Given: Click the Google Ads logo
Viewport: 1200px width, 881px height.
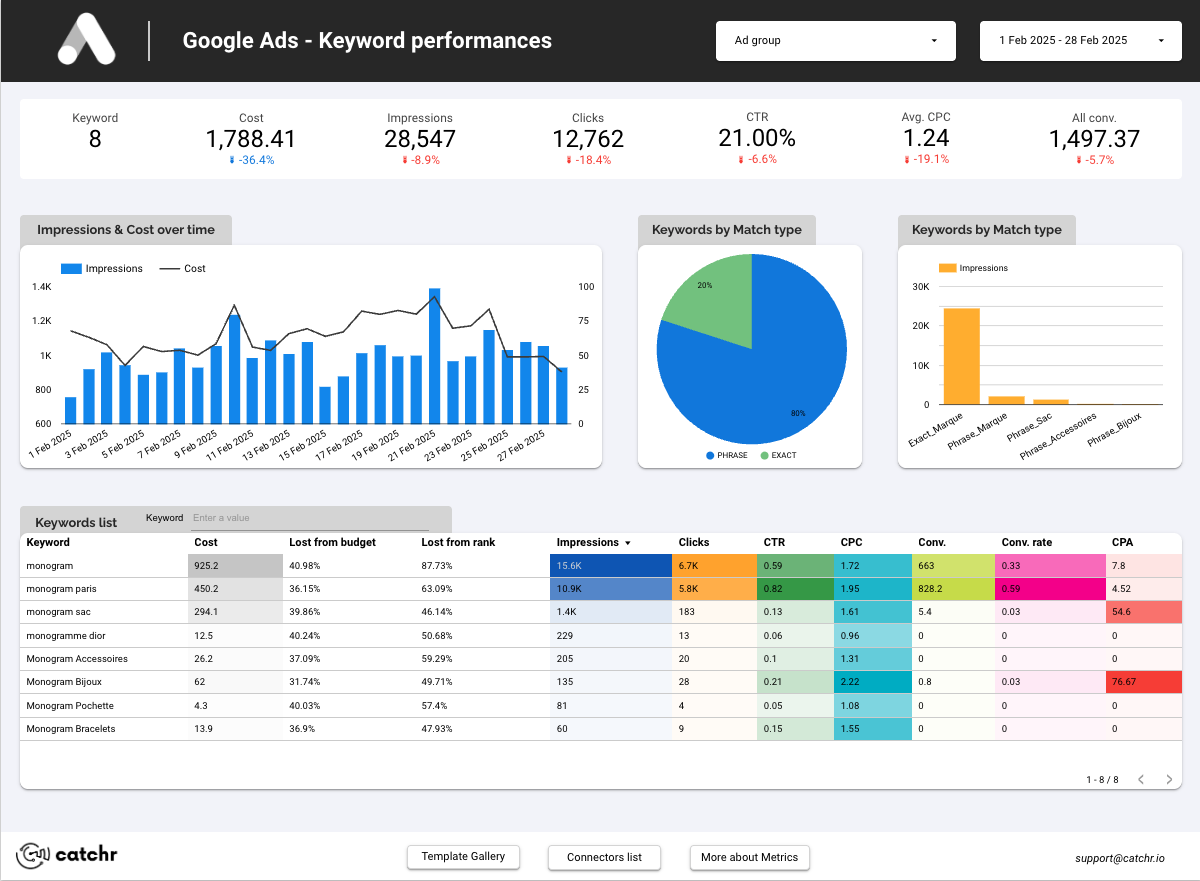Looking at the screenshot, I should (87, 40).
